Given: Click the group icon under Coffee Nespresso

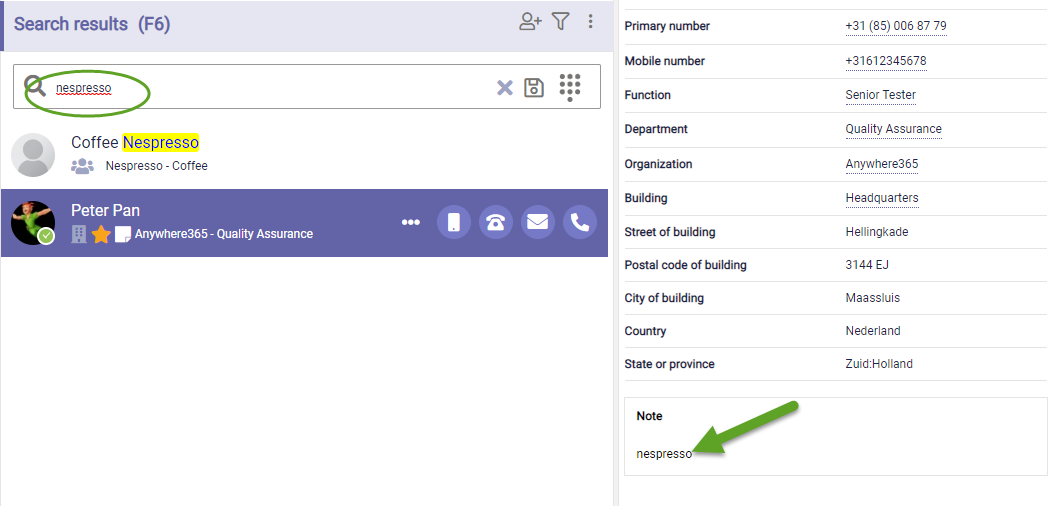Looking at the screenshot, I should pos(82,166).
